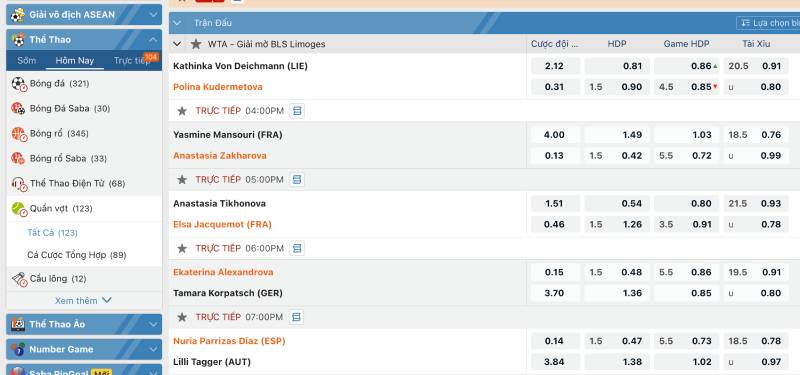Favorite WTA Giải mở BLS Limoges star
This screenshot has height=375, width=800.
[x=196, y=44]
